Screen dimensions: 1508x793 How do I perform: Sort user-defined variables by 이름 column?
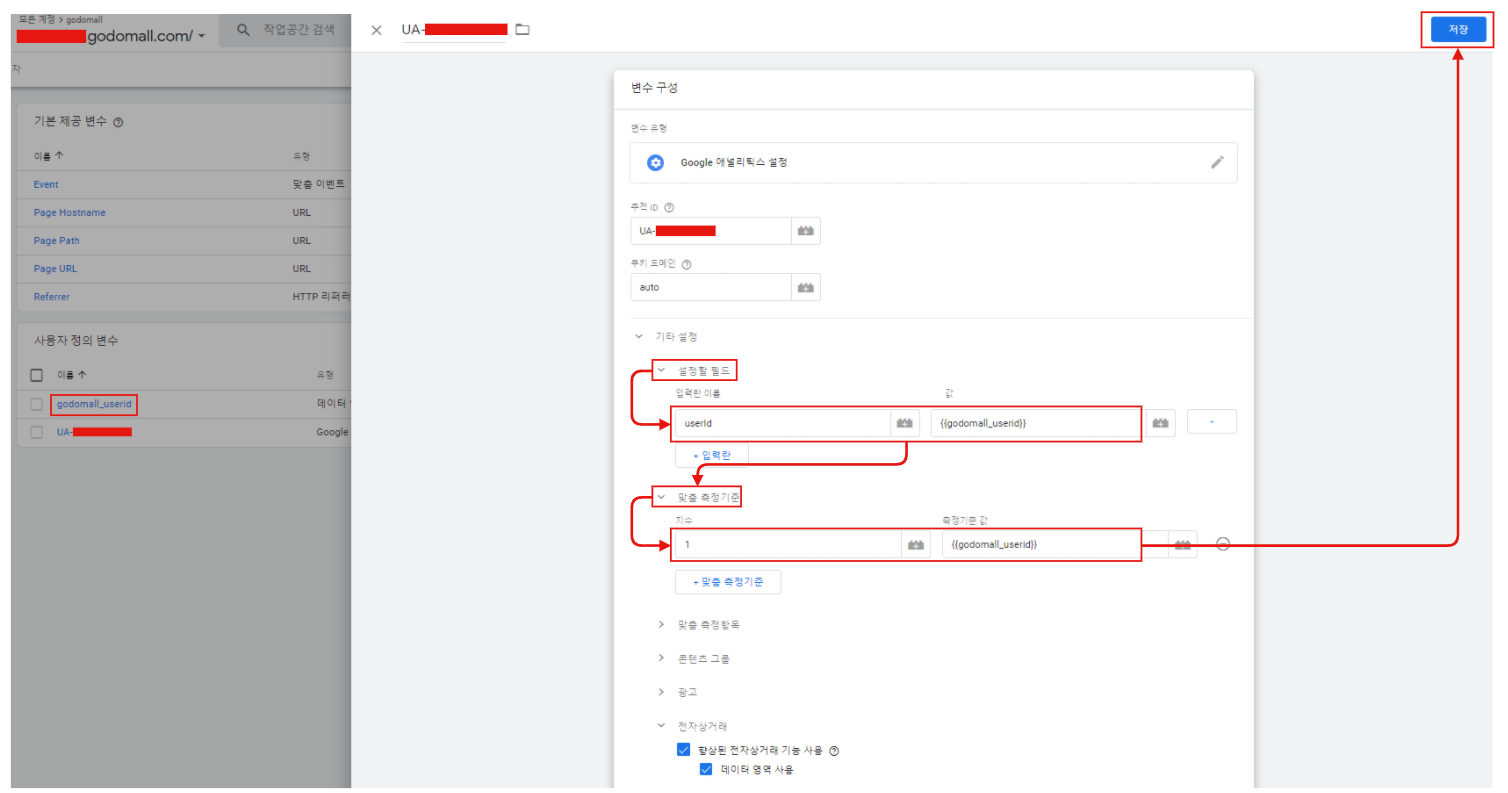pyautogui.click(x=72, y=375)
